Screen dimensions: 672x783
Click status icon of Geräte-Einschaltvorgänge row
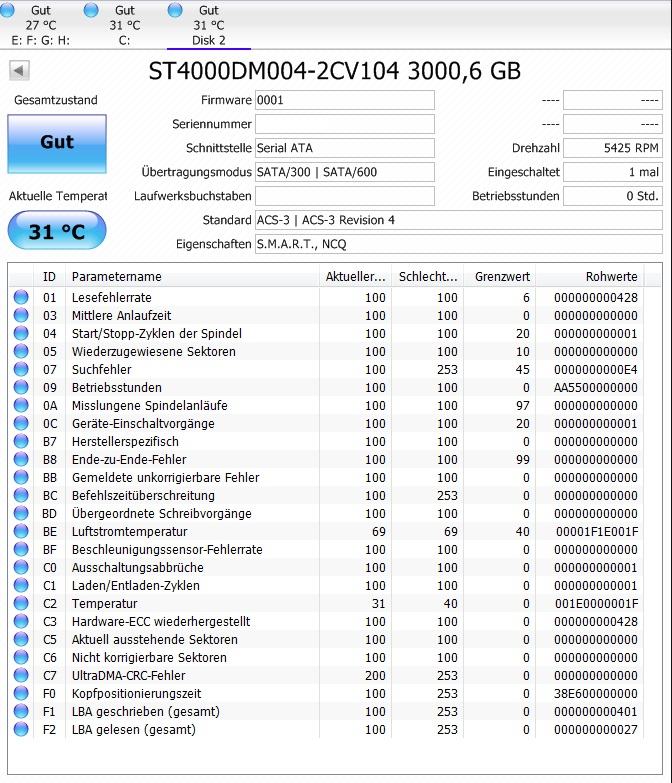click(21, 423)
